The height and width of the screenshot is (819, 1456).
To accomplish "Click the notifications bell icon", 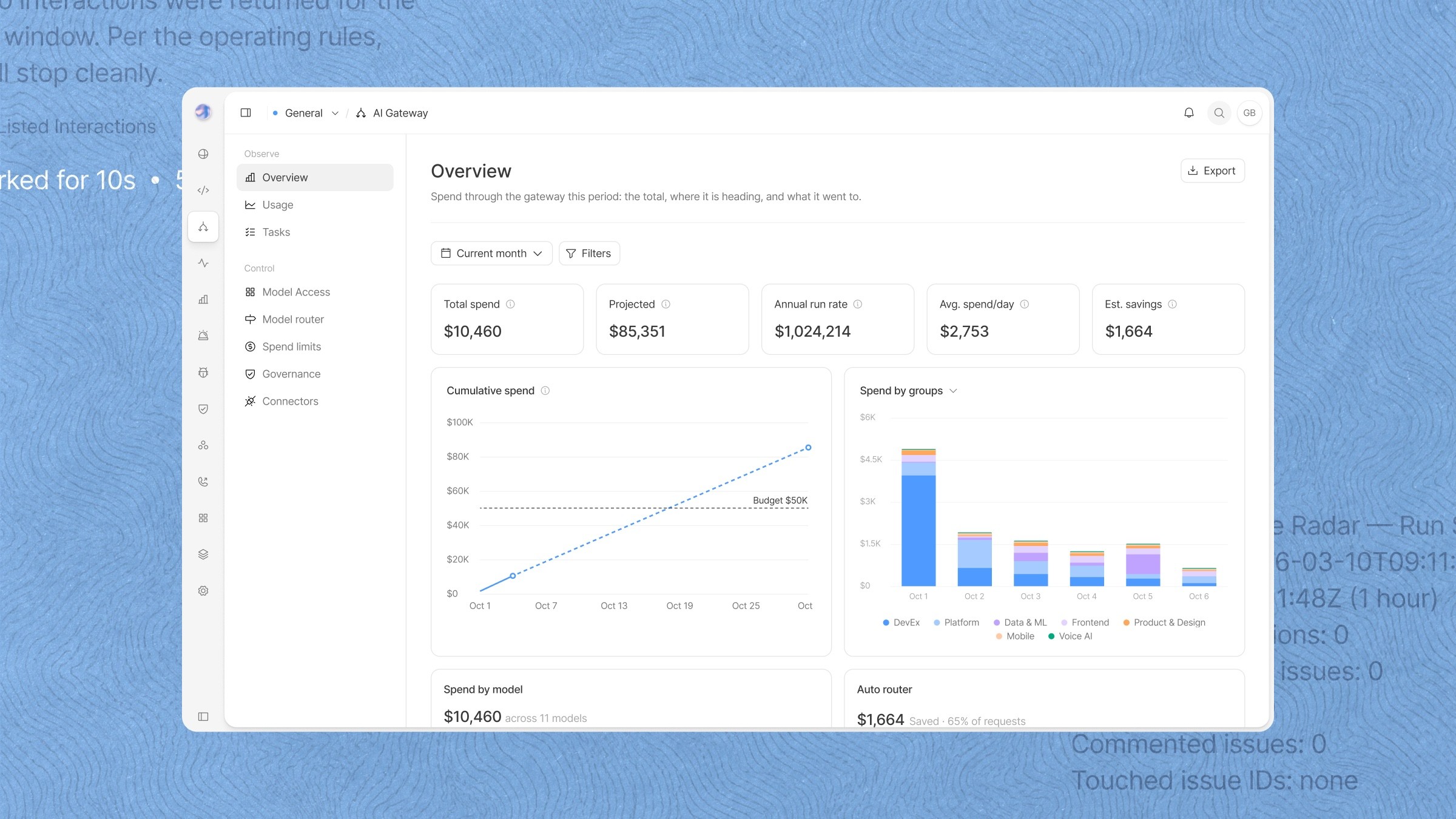I will pos(1189,113).
